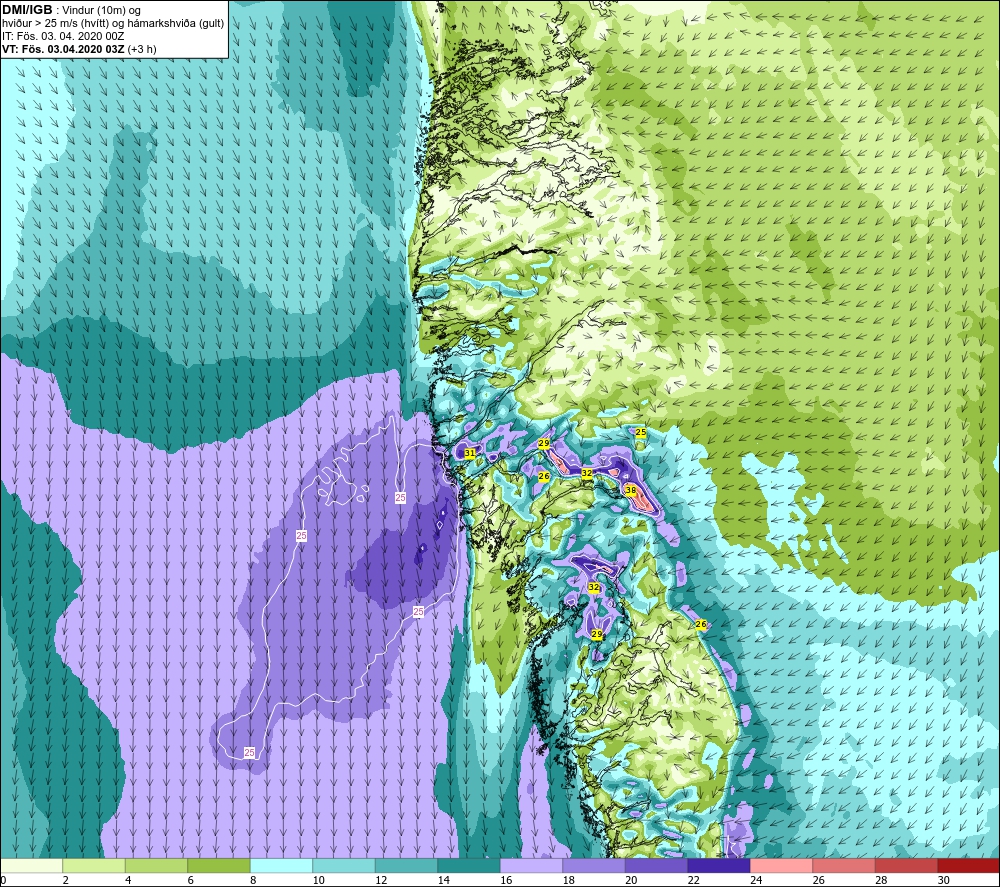Click the pale-yellow 0–2 m/s legend swatch
1000x887 pixels.
coord(31,865)
